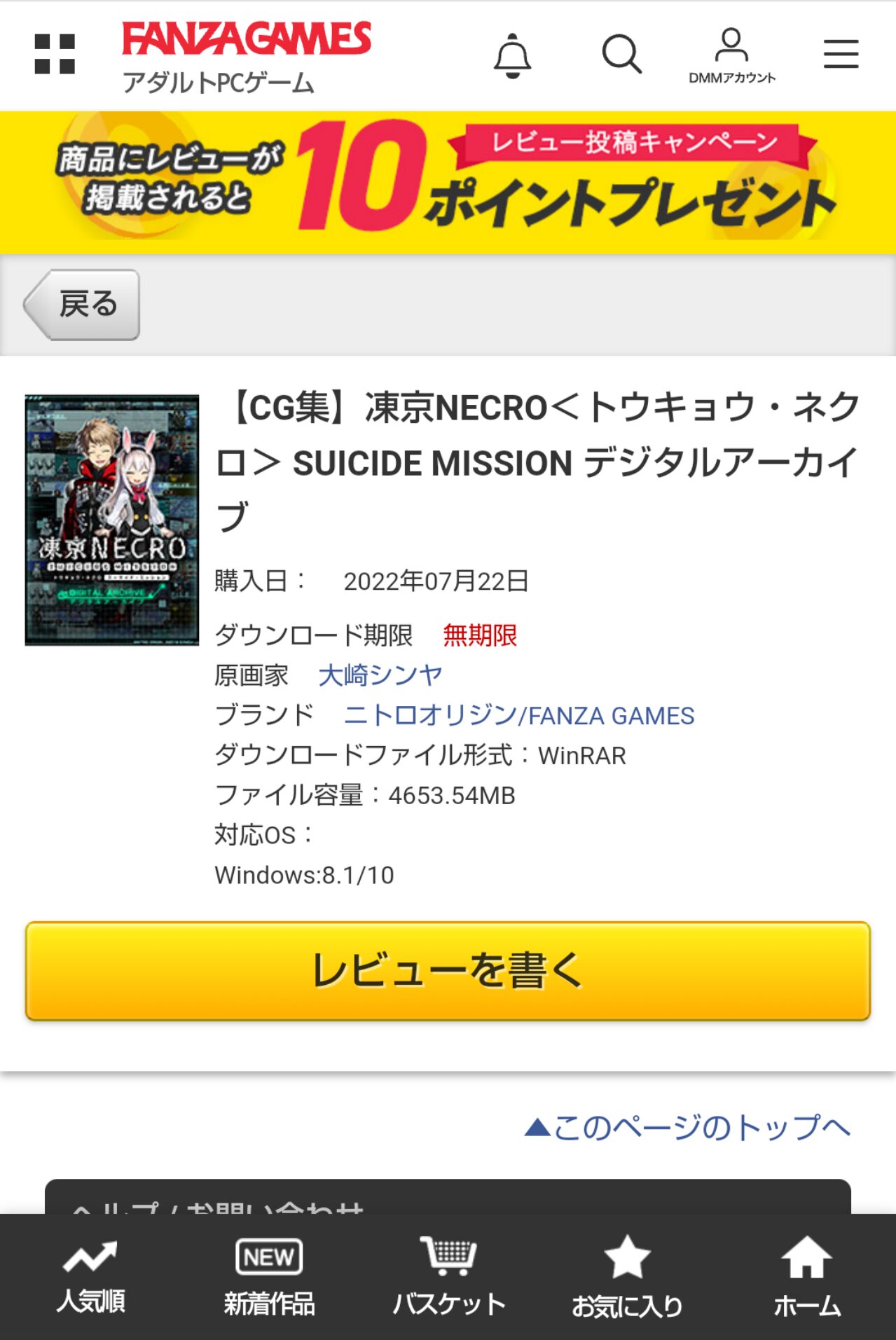This screenshot has height=1340, width=896.
Task: Jump to top via このページのトップへ
Action: click(x=688, y=1128)
